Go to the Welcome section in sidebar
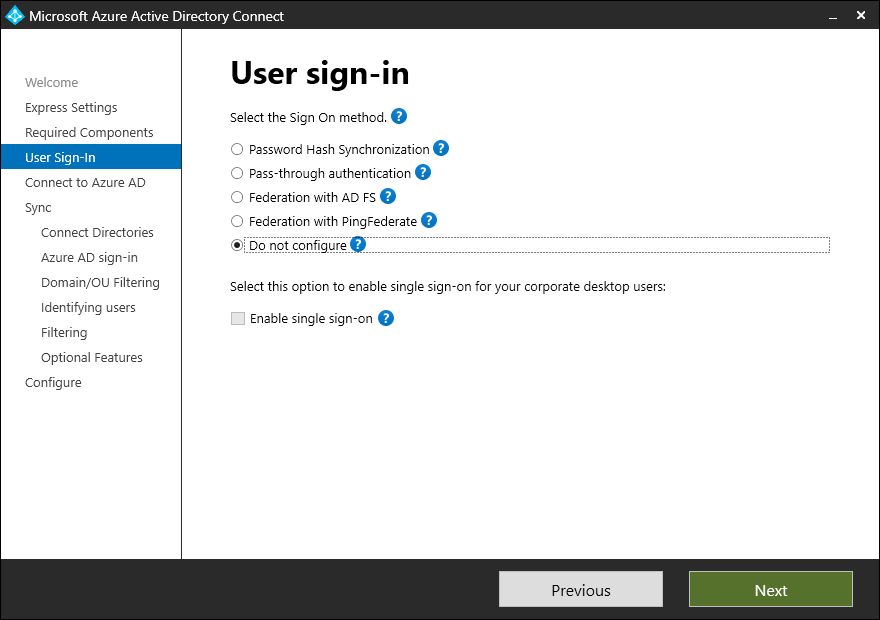 tap(52, 82)
